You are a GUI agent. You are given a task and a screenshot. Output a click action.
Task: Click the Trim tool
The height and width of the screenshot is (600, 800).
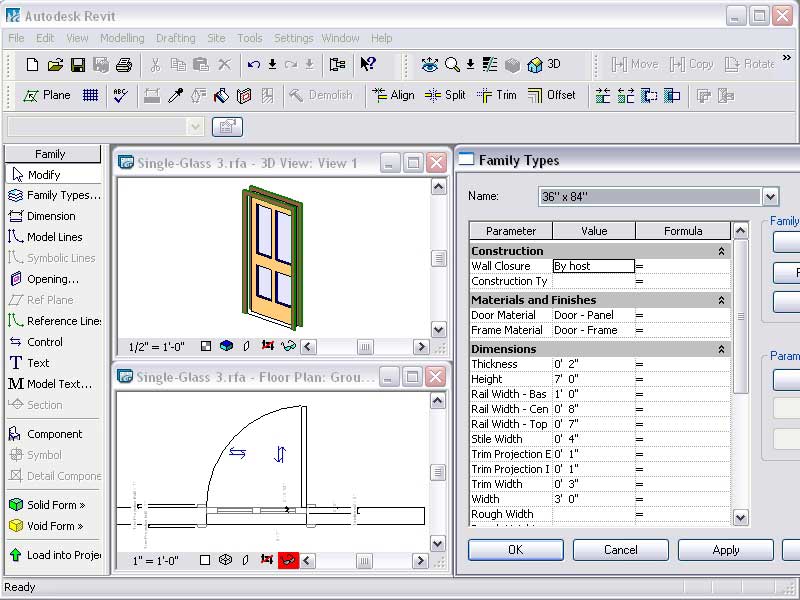click(x=496, y=95)
